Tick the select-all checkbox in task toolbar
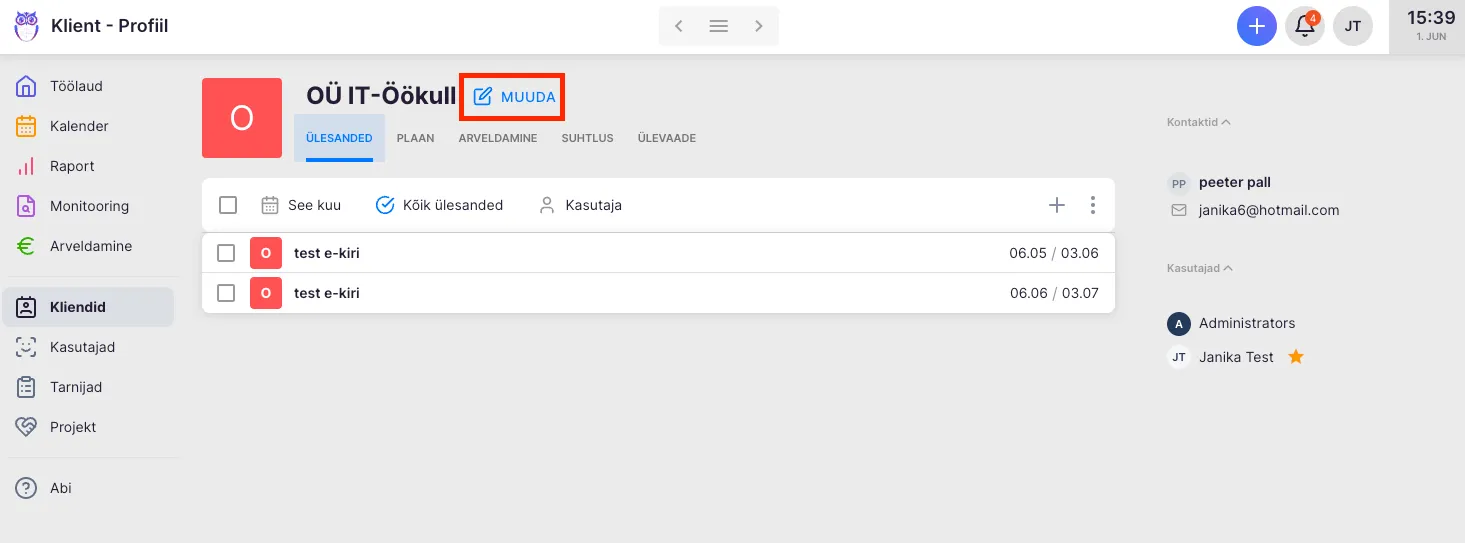Image resolution: width=1465 pixels, height=543 pixels. (228, 205)
